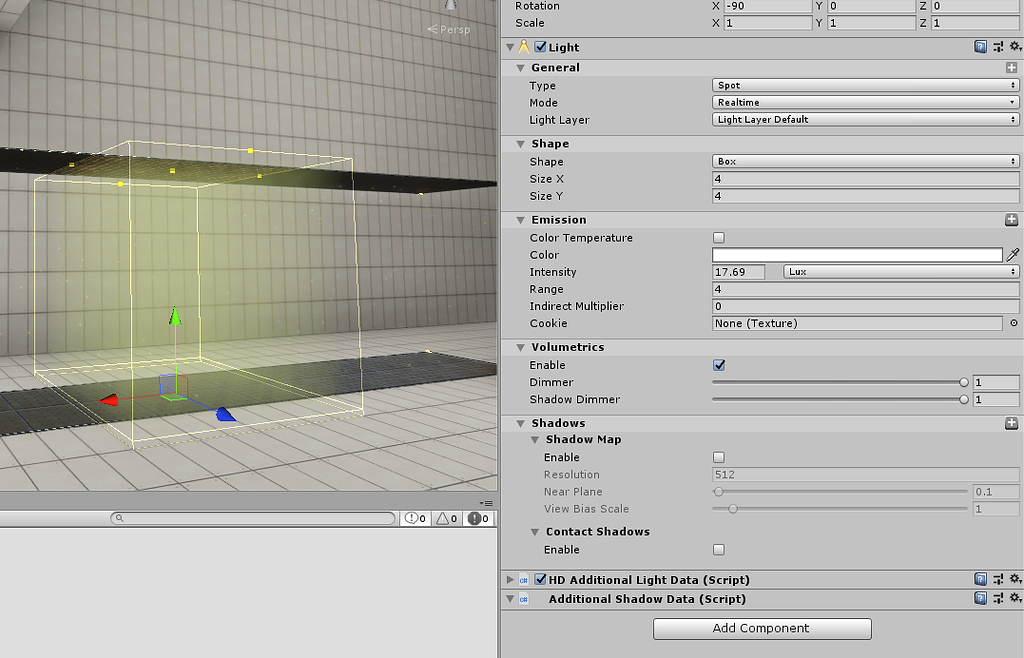The width and height of the screenshot is (1024, 658).
Task: Click the Persp label in scene view
Action: pos(452,29)
